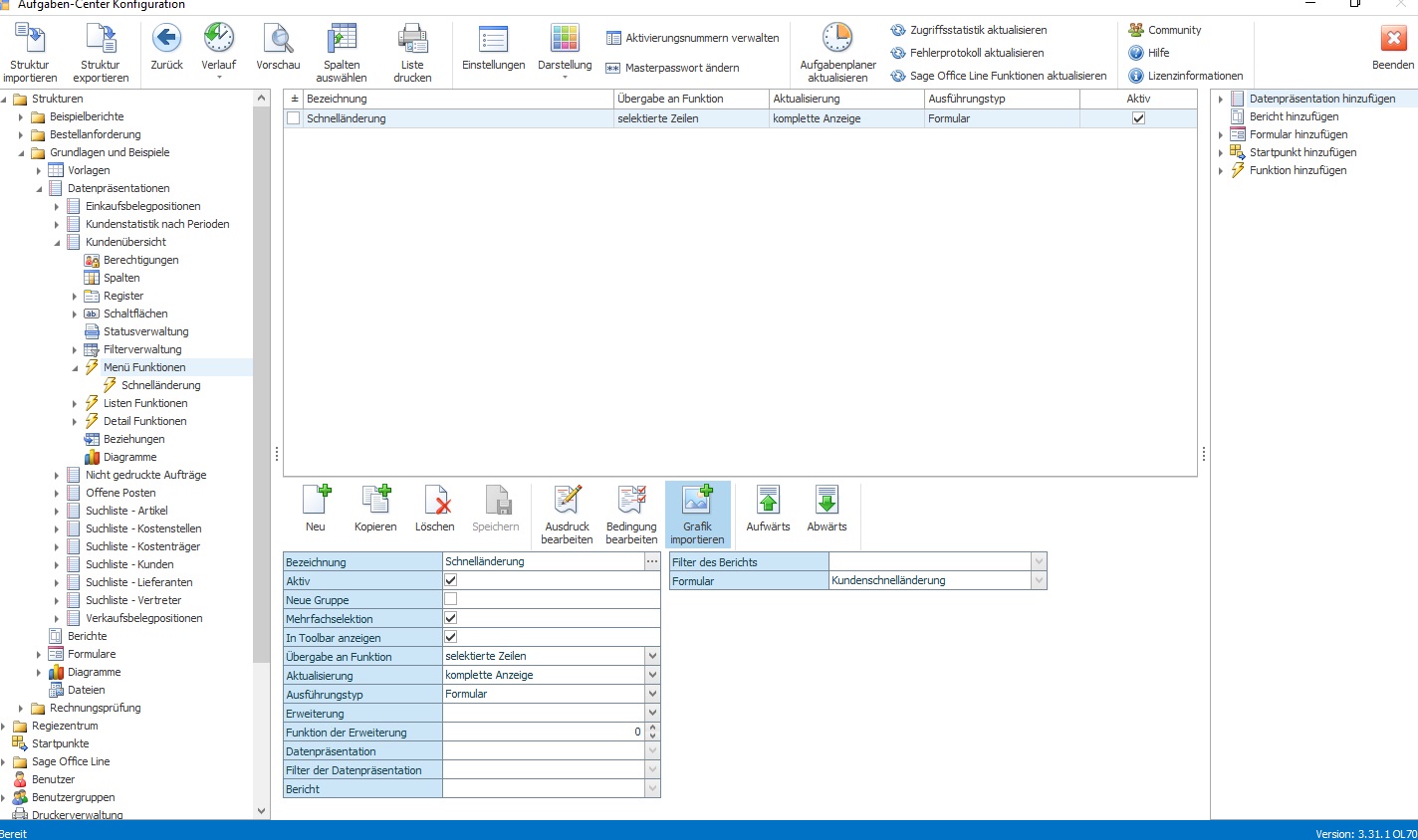Click the Struktur importieren icon

[x=30, y=40]
